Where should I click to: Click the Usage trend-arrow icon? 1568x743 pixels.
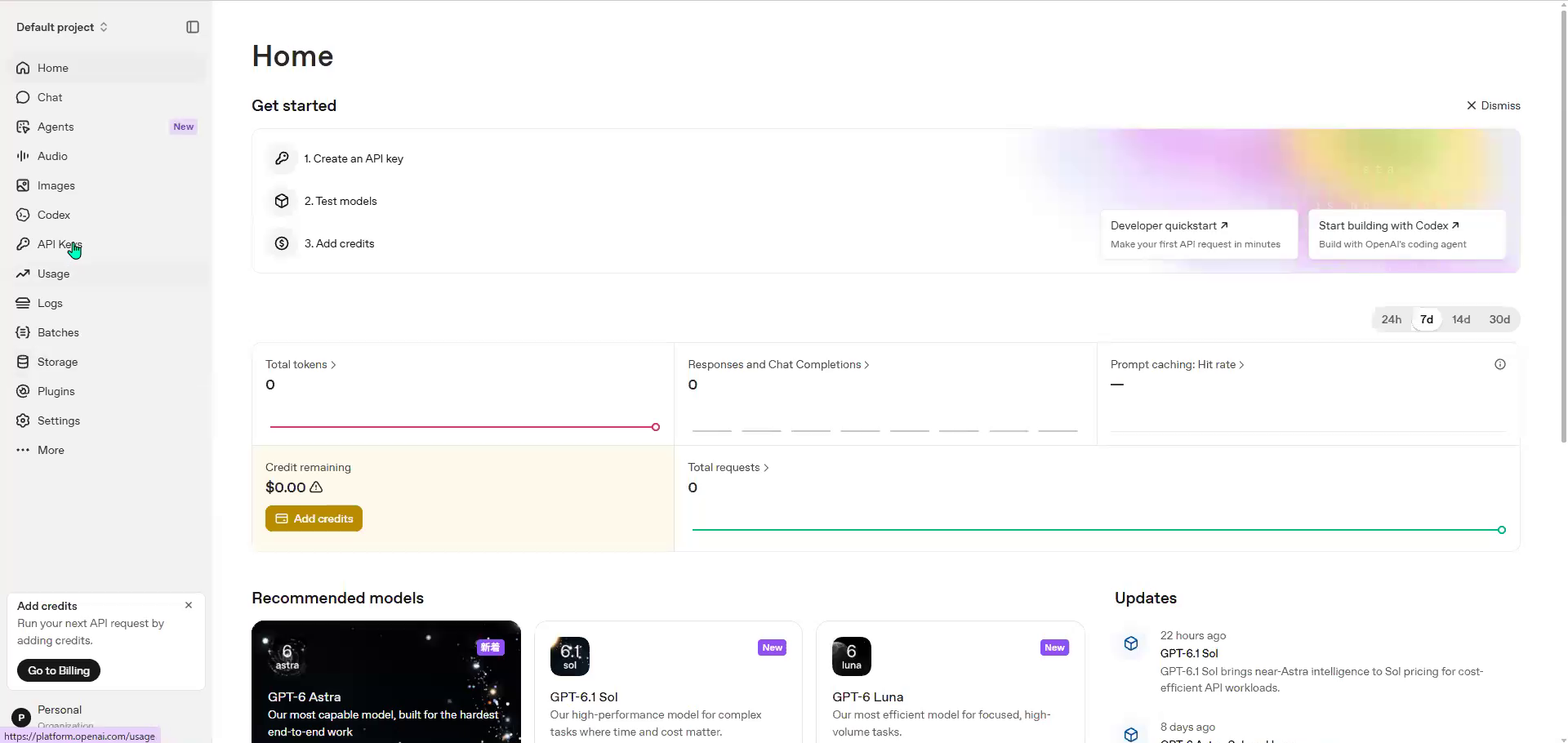pyautogui.click(x=23, y=274)
